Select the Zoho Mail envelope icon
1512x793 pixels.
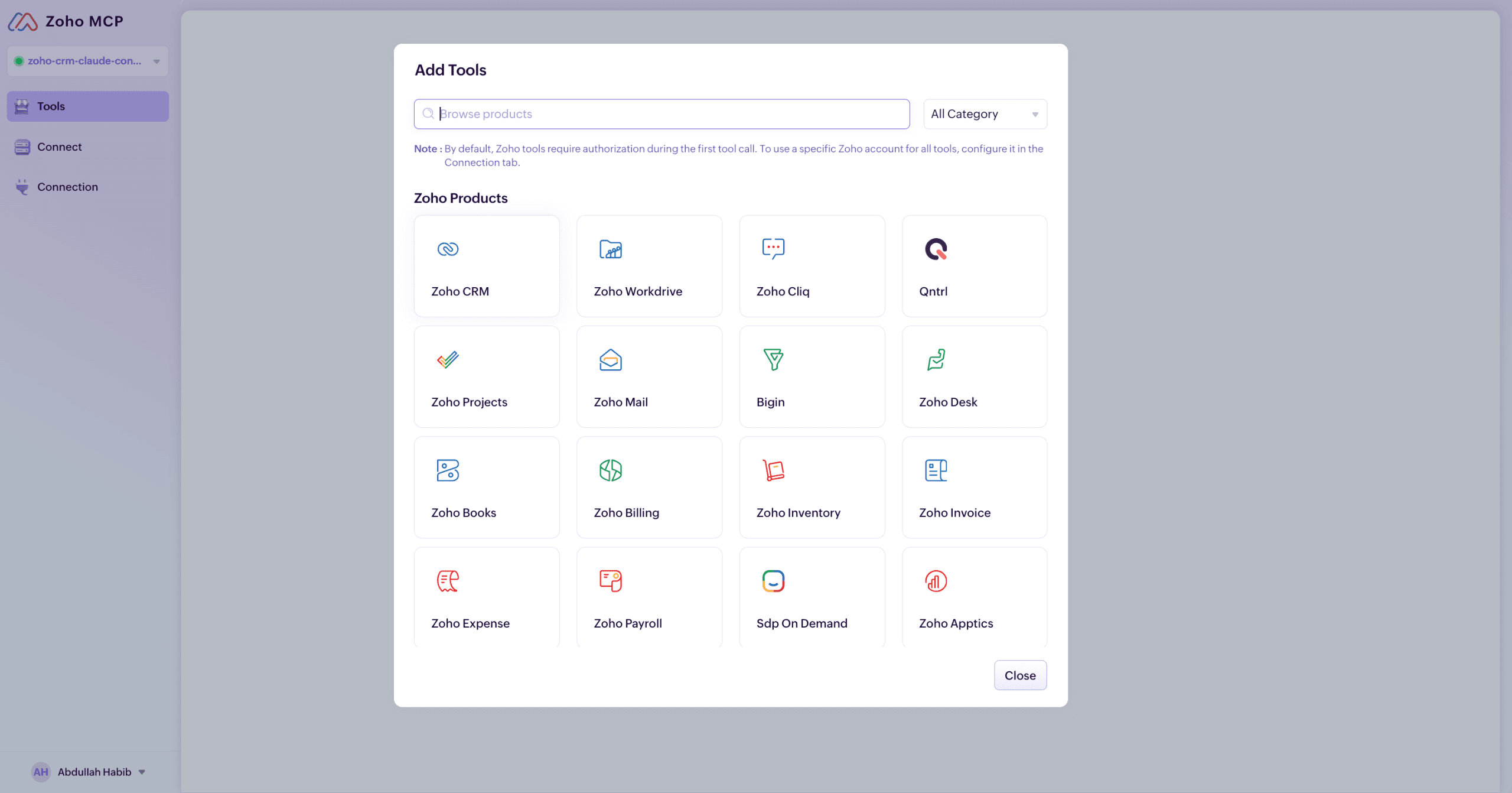[610, 359]
